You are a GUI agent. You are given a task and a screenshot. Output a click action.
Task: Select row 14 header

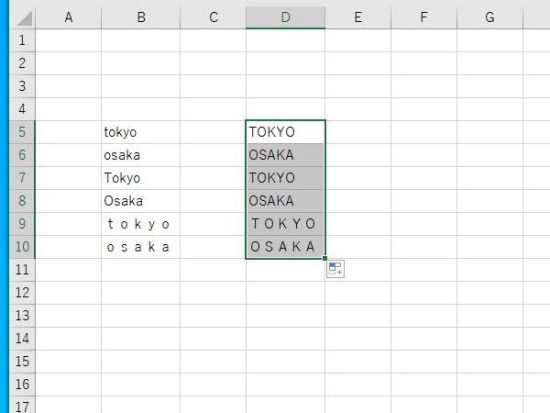point(22,339)
